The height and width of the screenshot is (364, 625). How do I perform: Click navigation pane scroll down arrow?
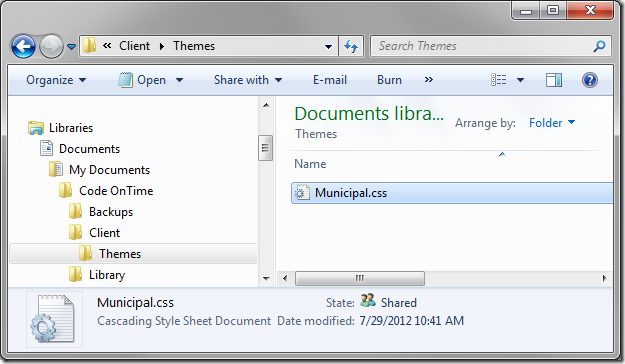point(266,279)
